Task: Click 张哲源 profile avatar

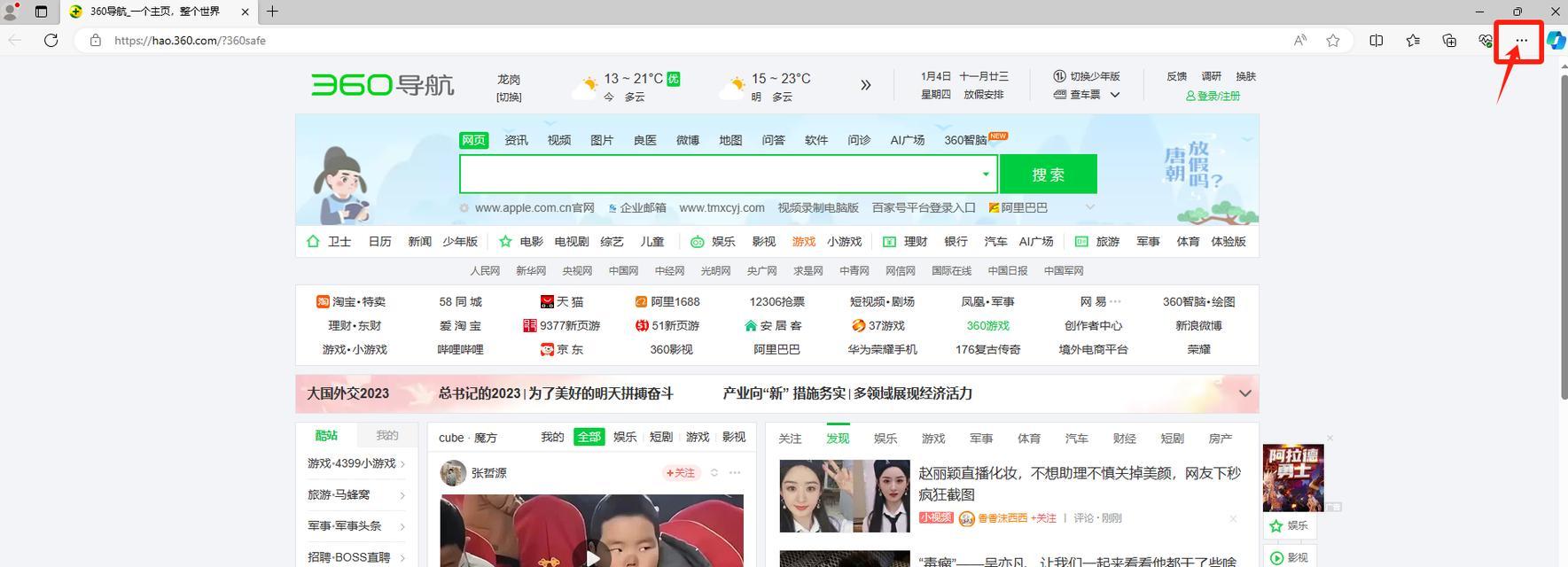Action: click(x=453, y=473)
